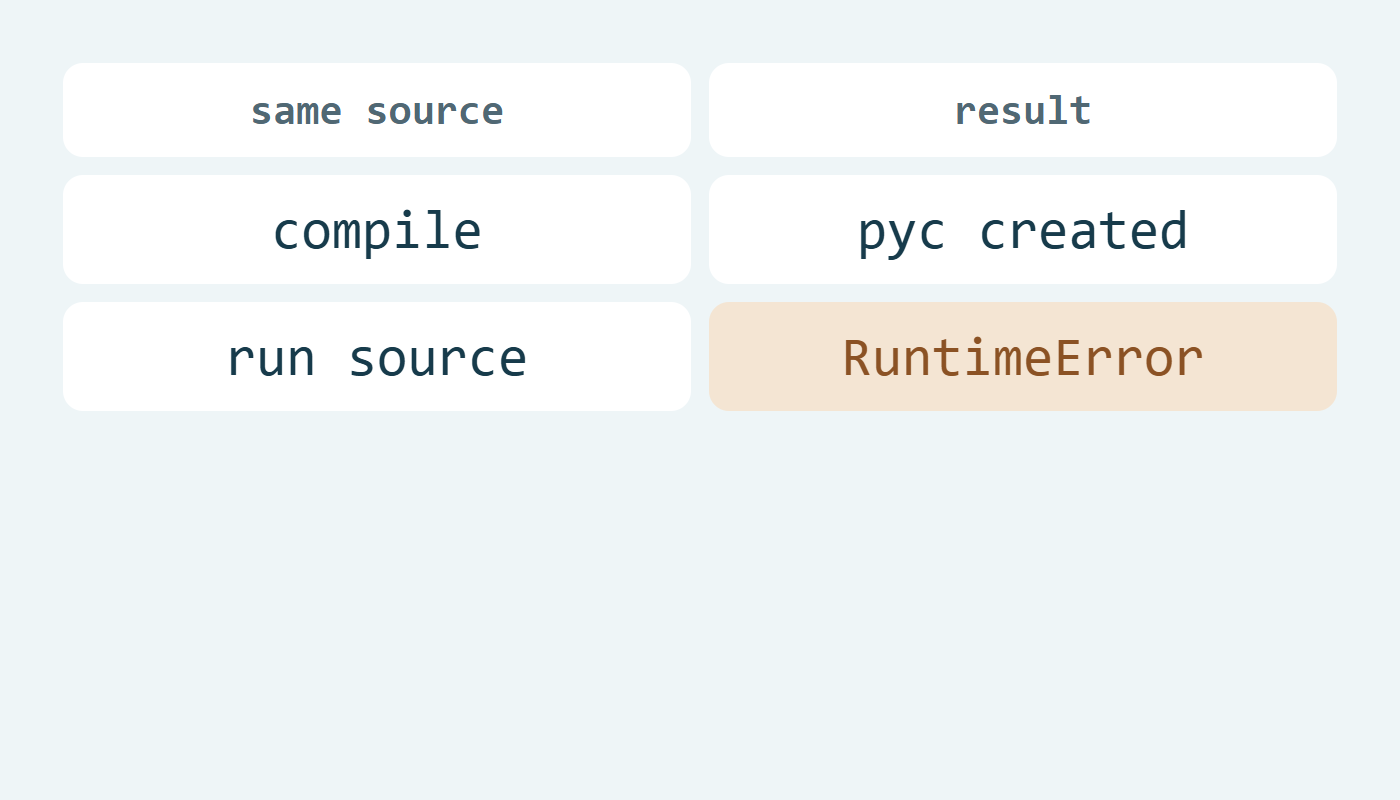Viewport: 1400px width, 800px height.
Task: Click the 'result' header cell
Action: (x=1023, y=110)
